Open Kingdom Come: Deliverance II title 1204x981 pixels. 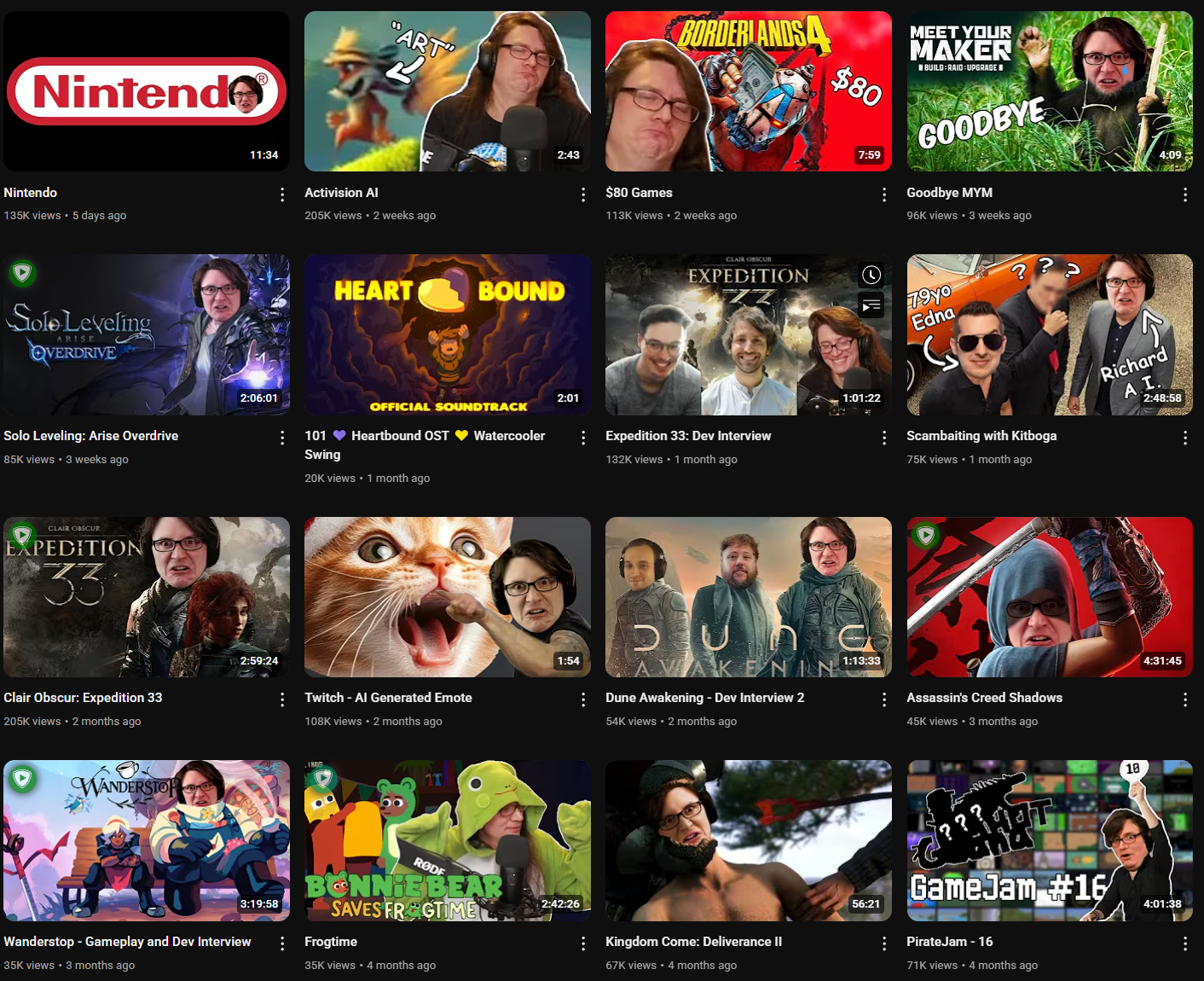point(693,942)
